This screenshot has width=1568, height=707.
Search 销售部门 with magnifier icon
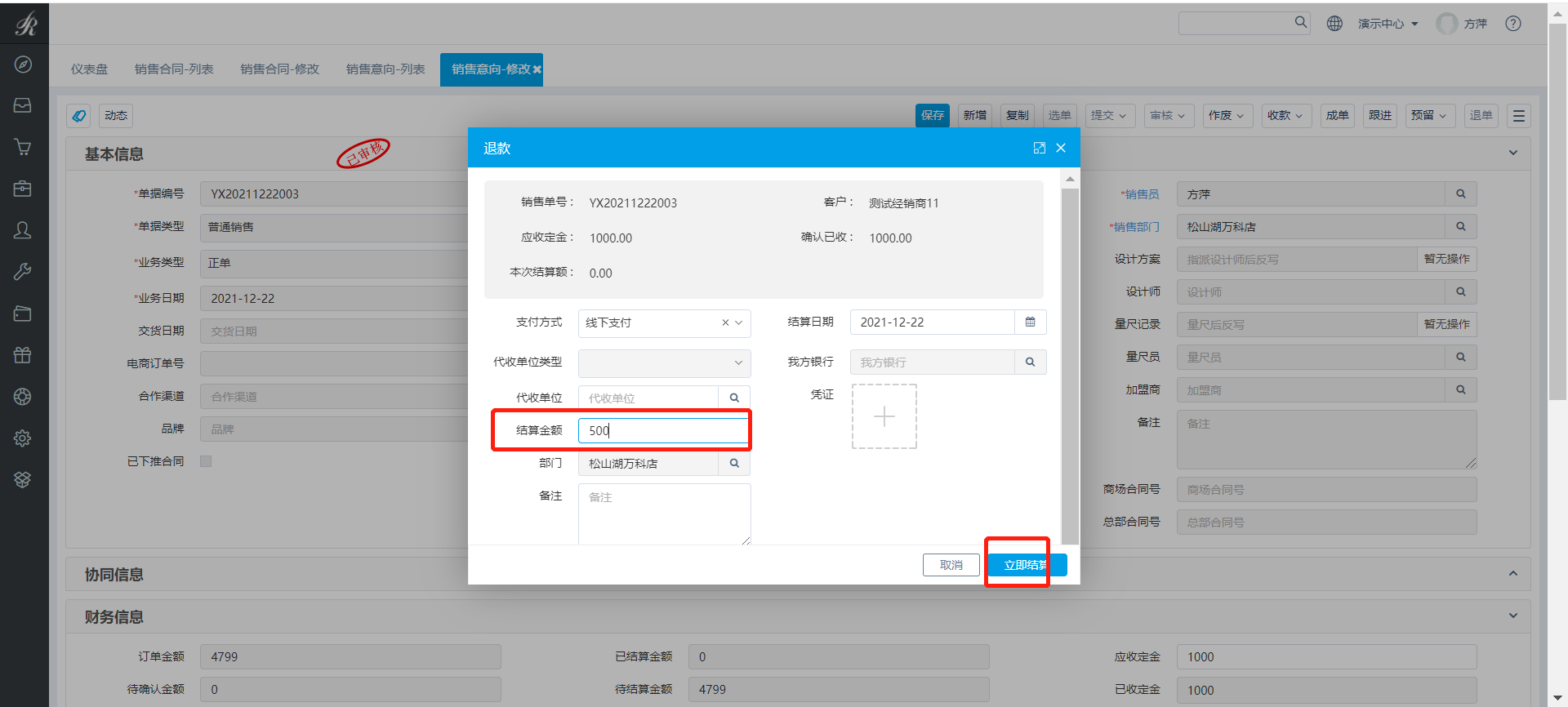click(1461, 227)
